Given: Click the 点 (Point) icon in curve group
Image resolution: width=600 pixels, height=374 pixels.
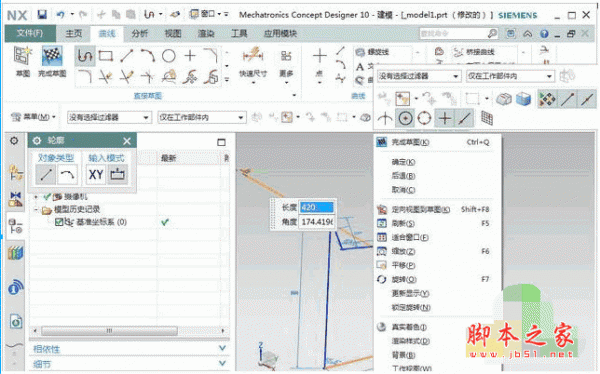Looking at the screenshot, I should [320, 56].
